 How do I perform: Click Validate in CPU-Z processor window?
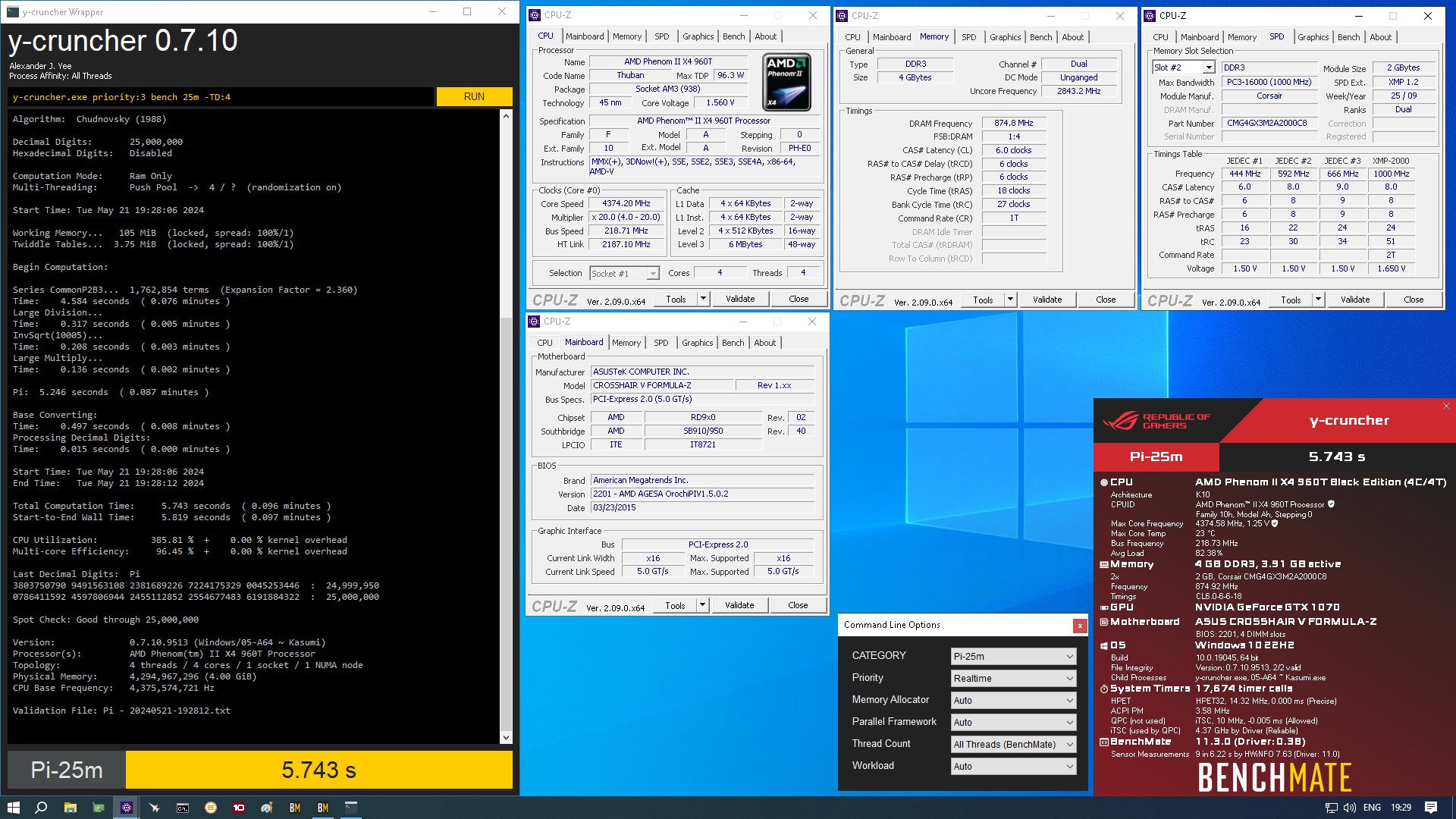tap(740, 299)
